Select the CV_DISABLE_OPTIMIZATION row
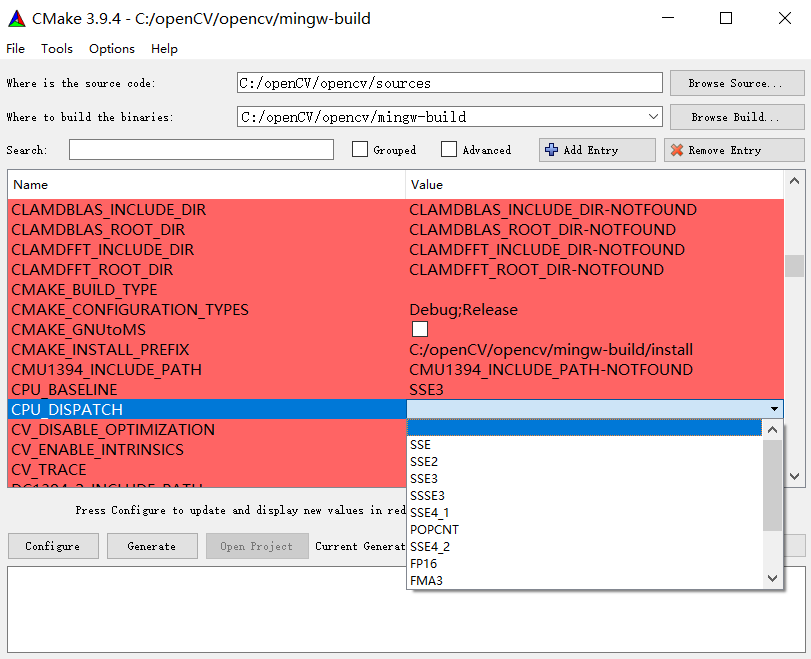Screen dimensions: 811x659 pos(207,430)
